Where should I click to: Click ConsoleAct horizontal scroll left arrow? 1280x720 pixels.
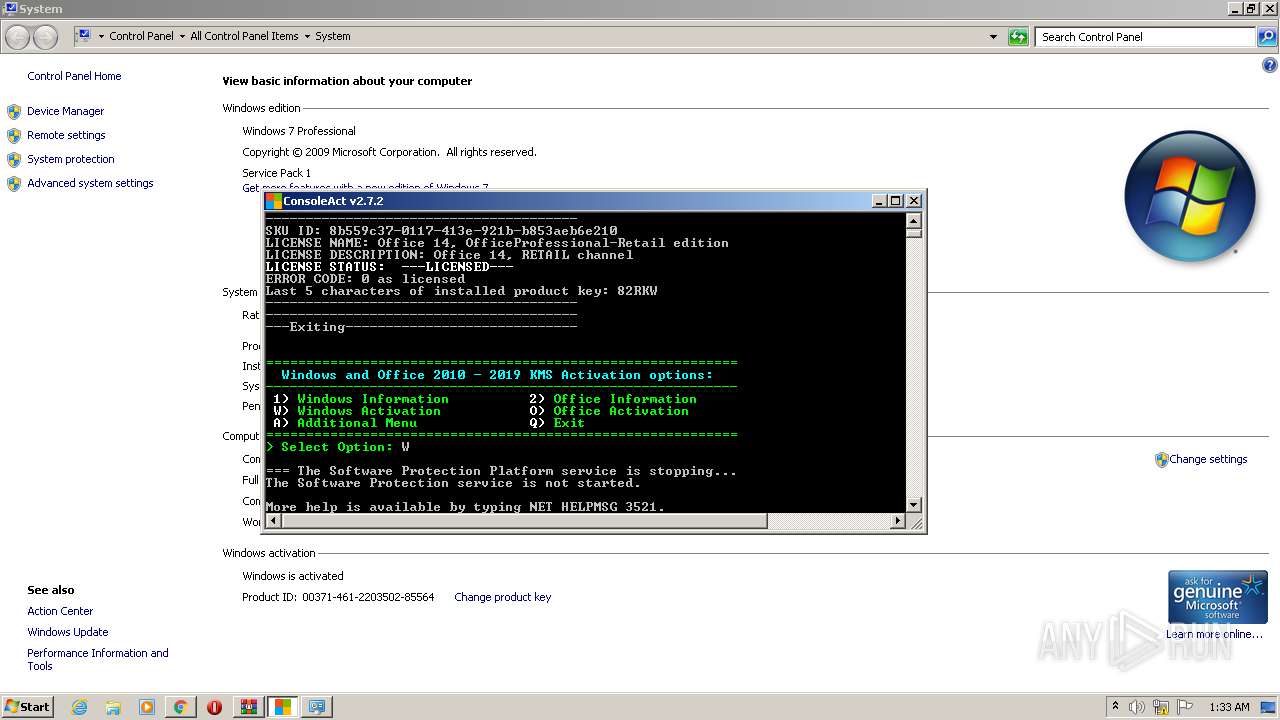272,521
